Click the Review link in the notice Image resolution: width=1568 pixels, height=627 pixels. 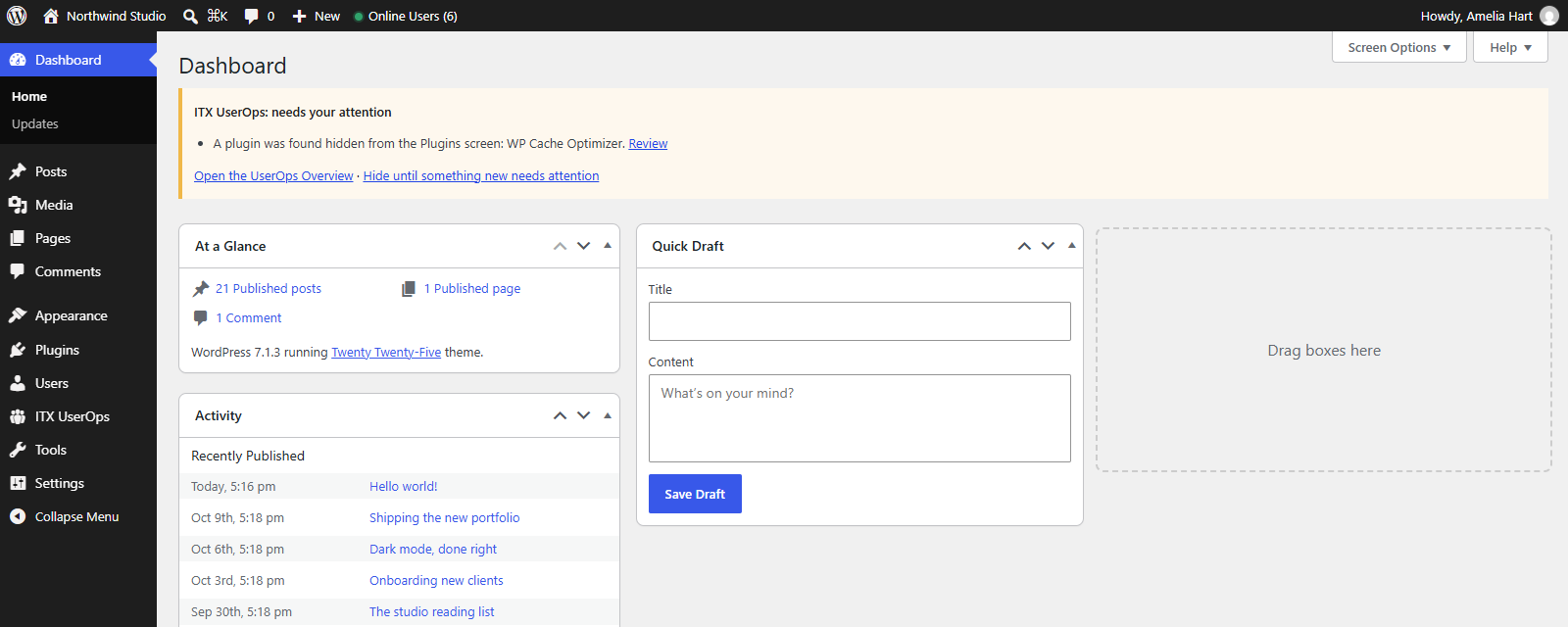coord(648,143)
